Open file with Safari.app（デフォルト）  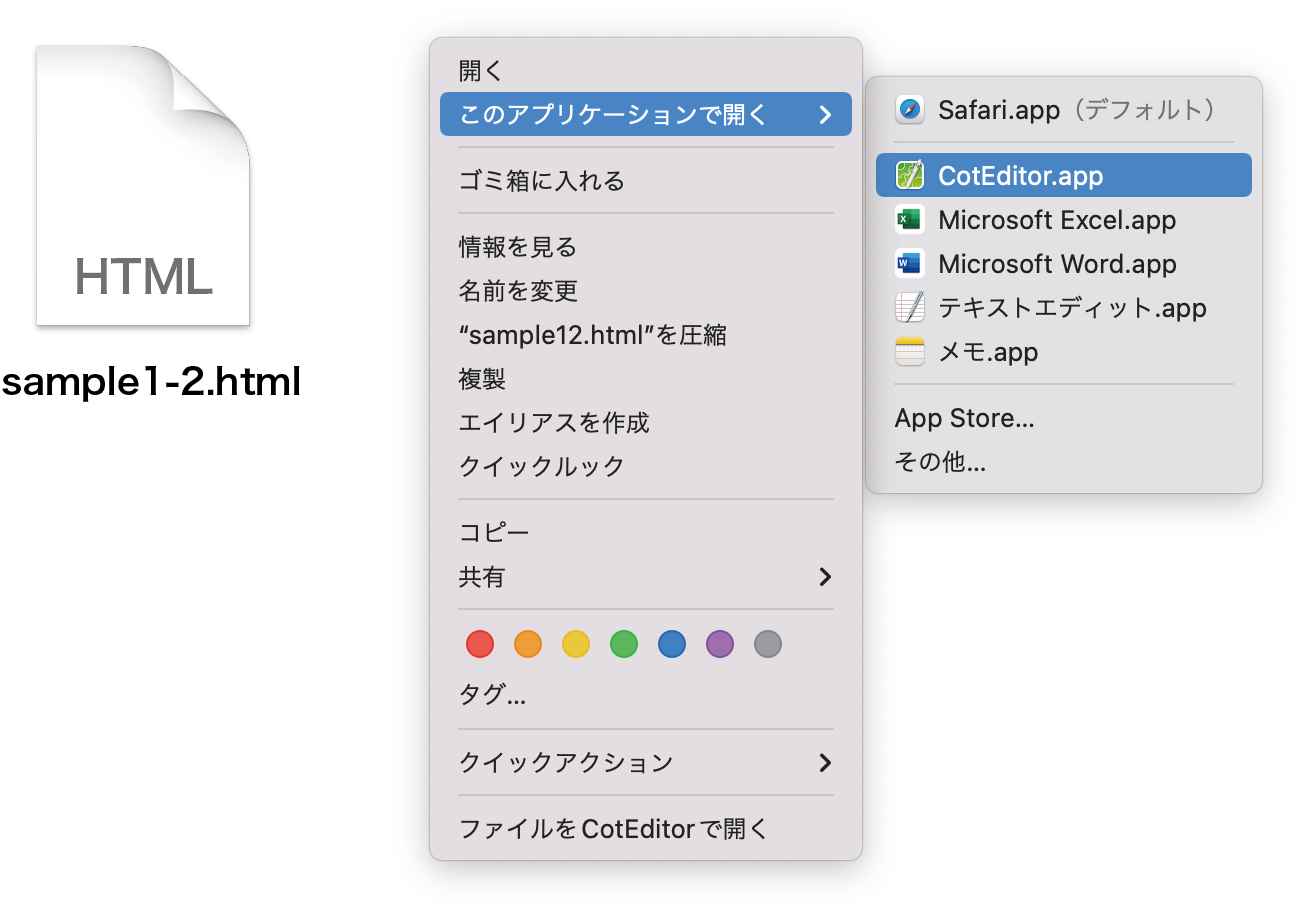(1064, 109)
